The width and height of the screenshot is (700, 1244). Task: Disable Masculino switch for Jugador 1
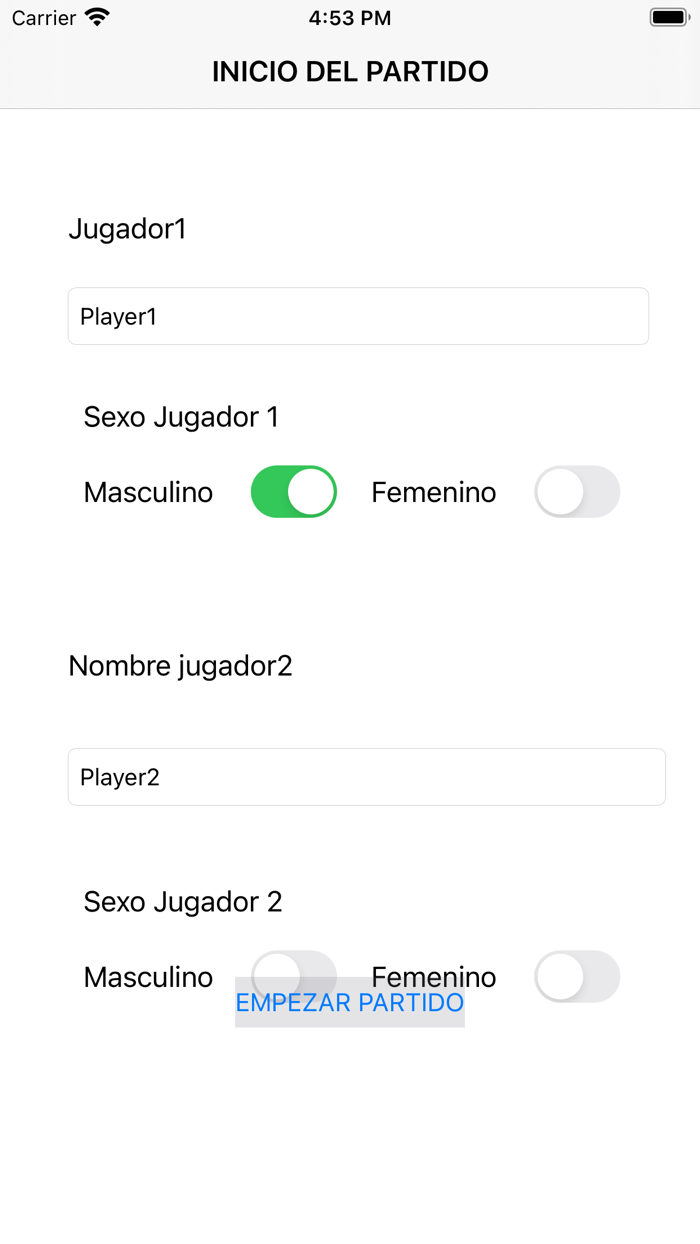point(293,492)
